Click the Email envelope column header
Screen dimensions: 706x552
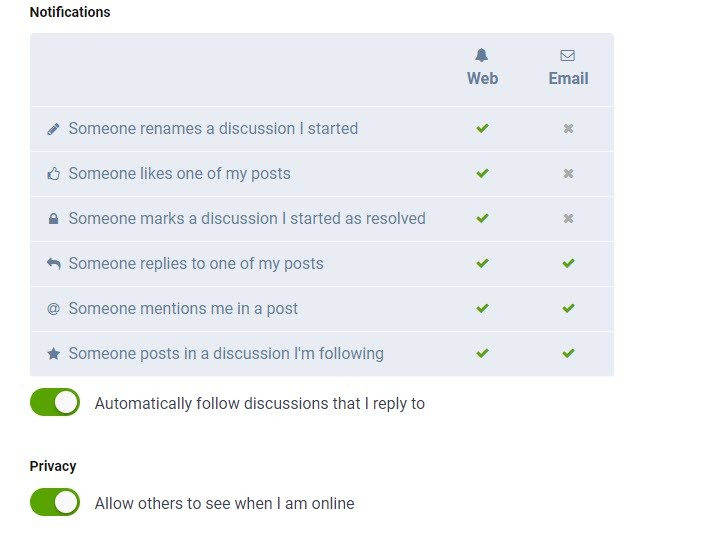pos(568,68)
